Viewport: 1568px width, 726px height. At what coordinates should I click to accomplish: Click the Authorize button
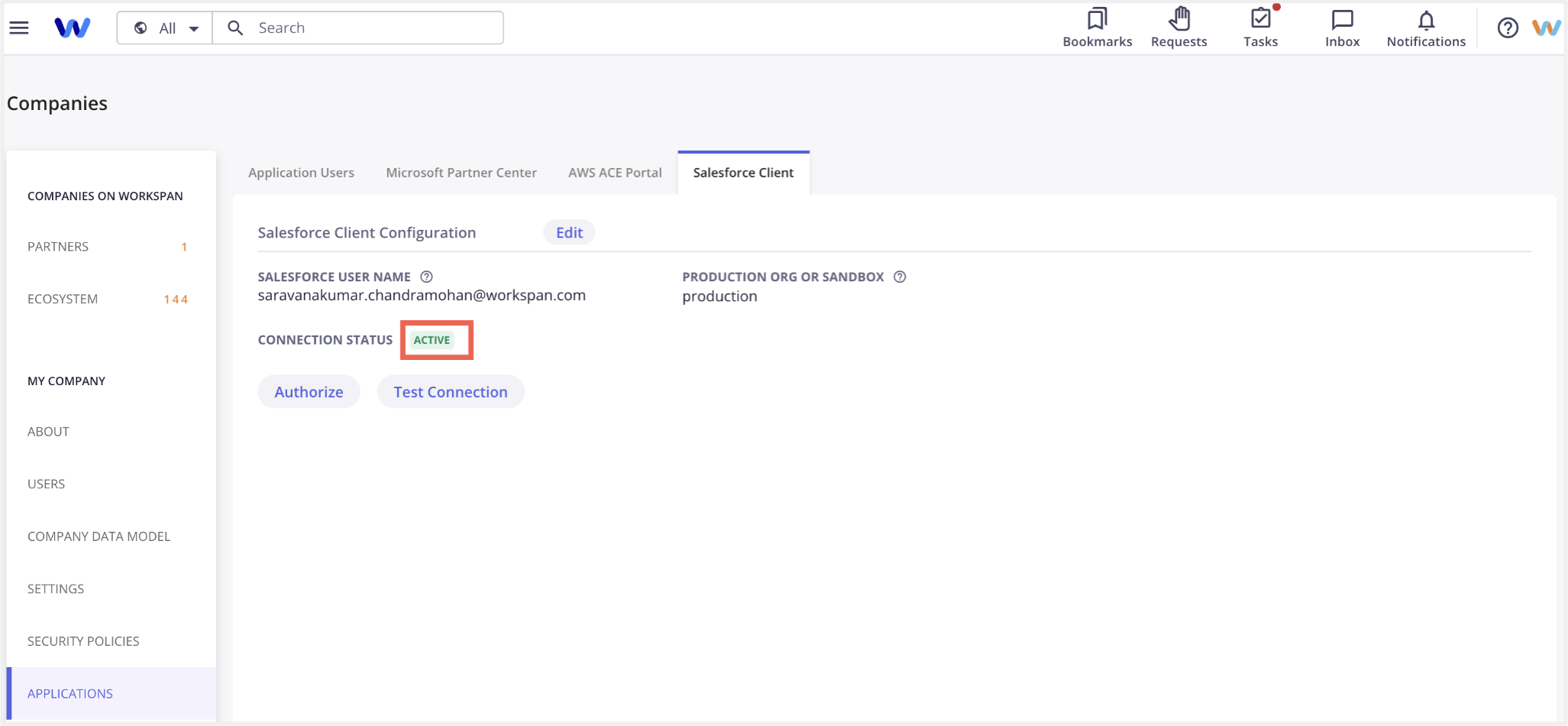click(309, 392)
